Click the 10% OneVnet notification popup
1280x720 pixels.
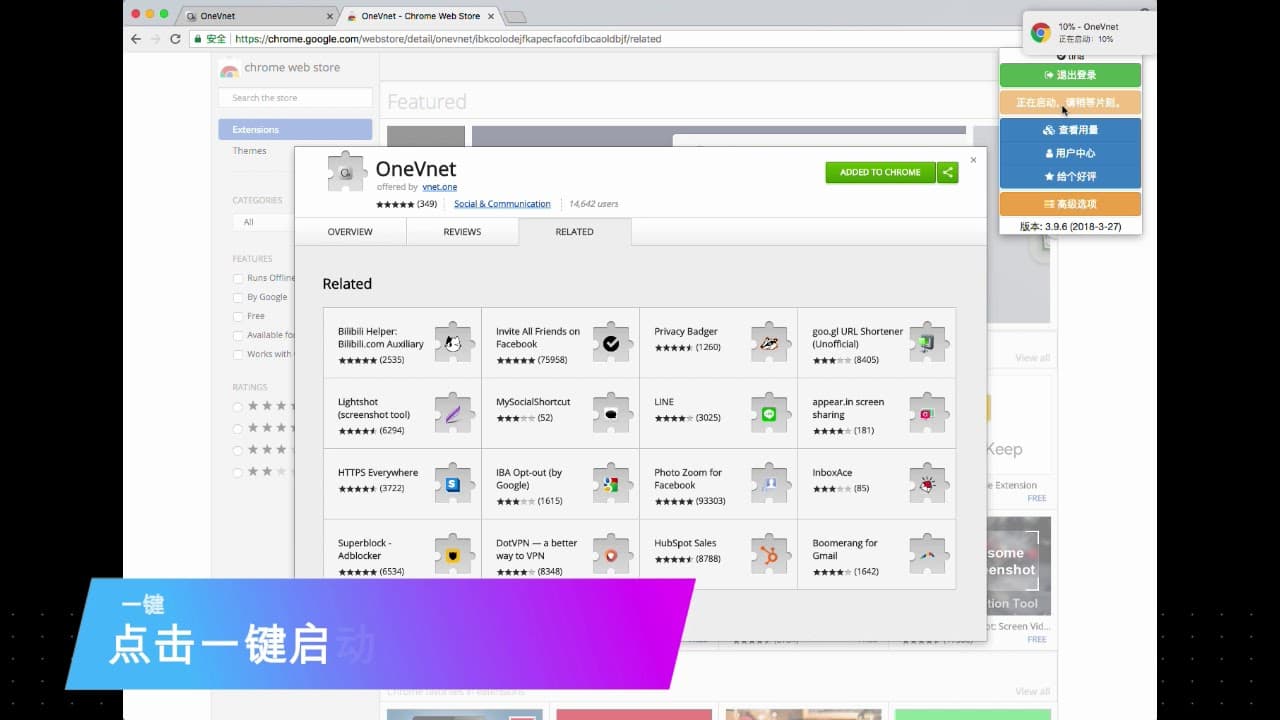click(1090, 33)
